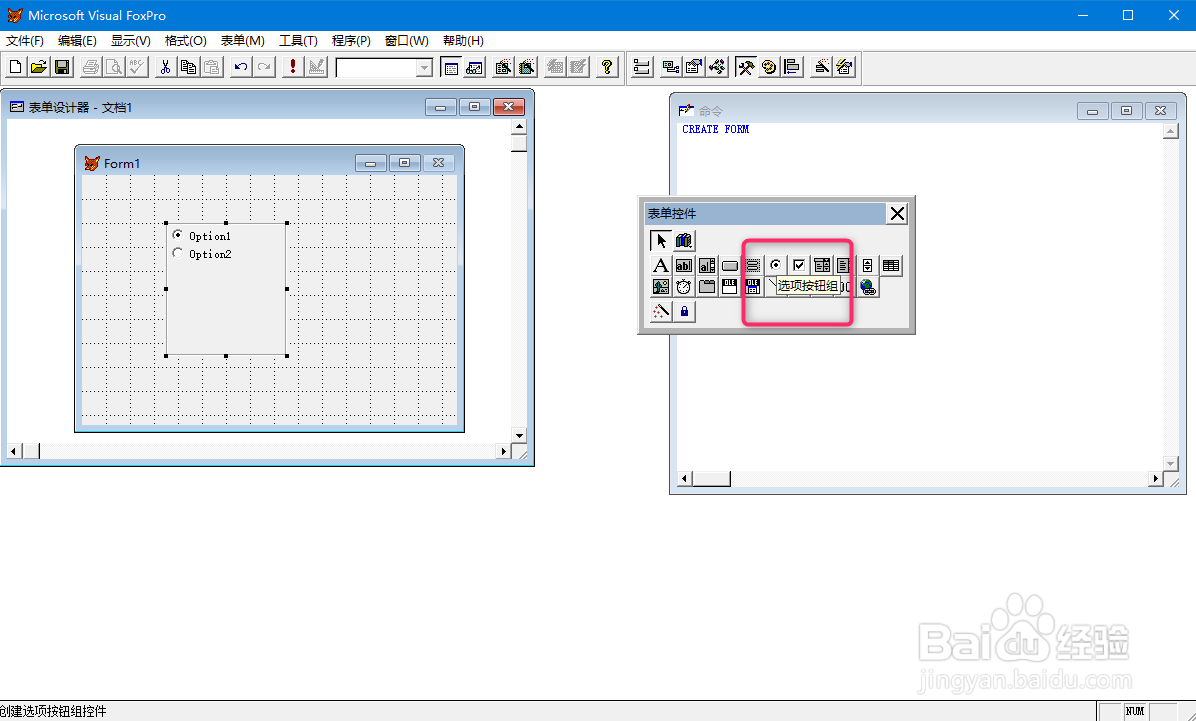Screen dimensions: 1196x721
Task: Click the up arrow of Form Designer scrollbar
Action: [x=519, y=127]
